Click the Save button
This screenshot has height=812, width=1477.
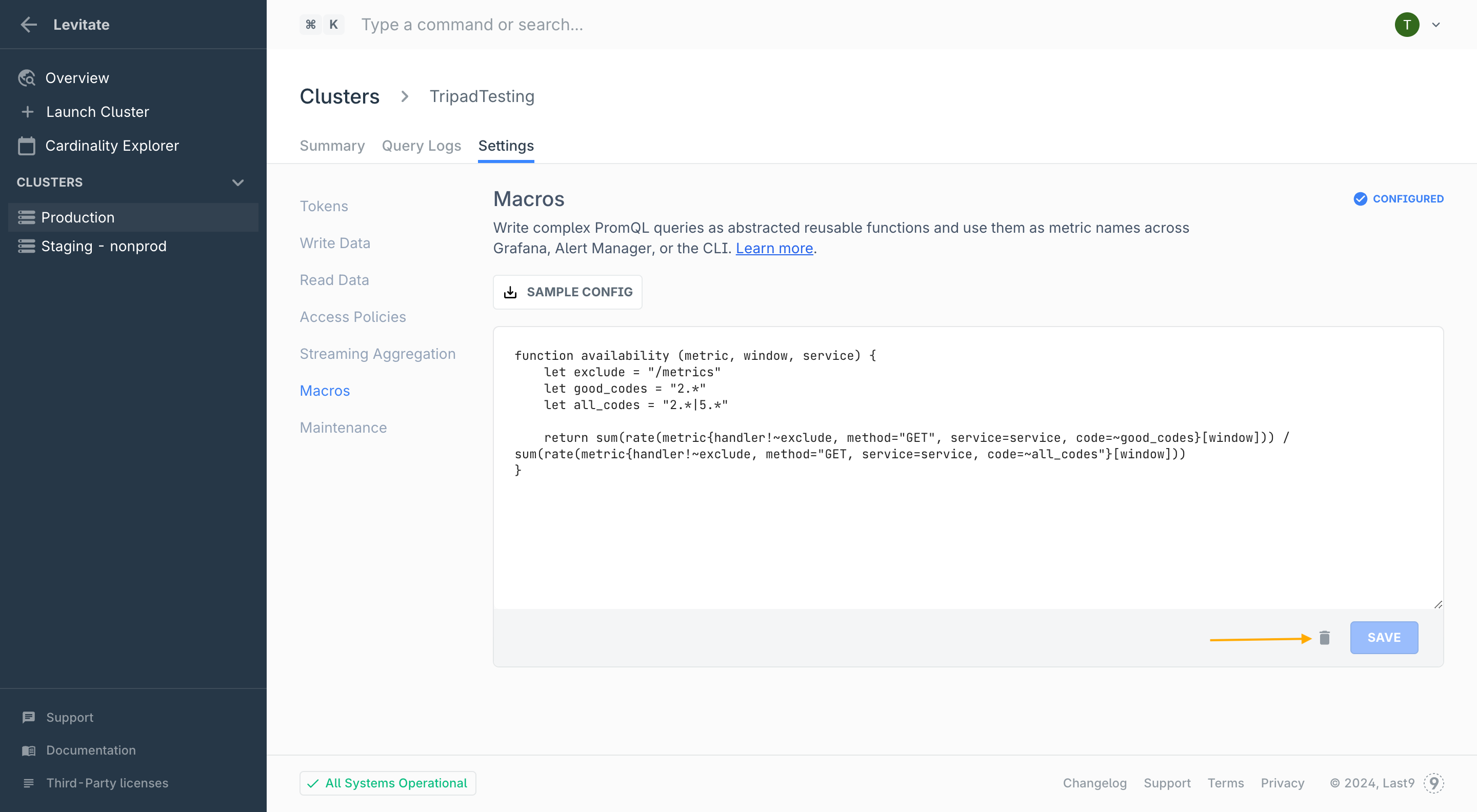(1384, 637)
